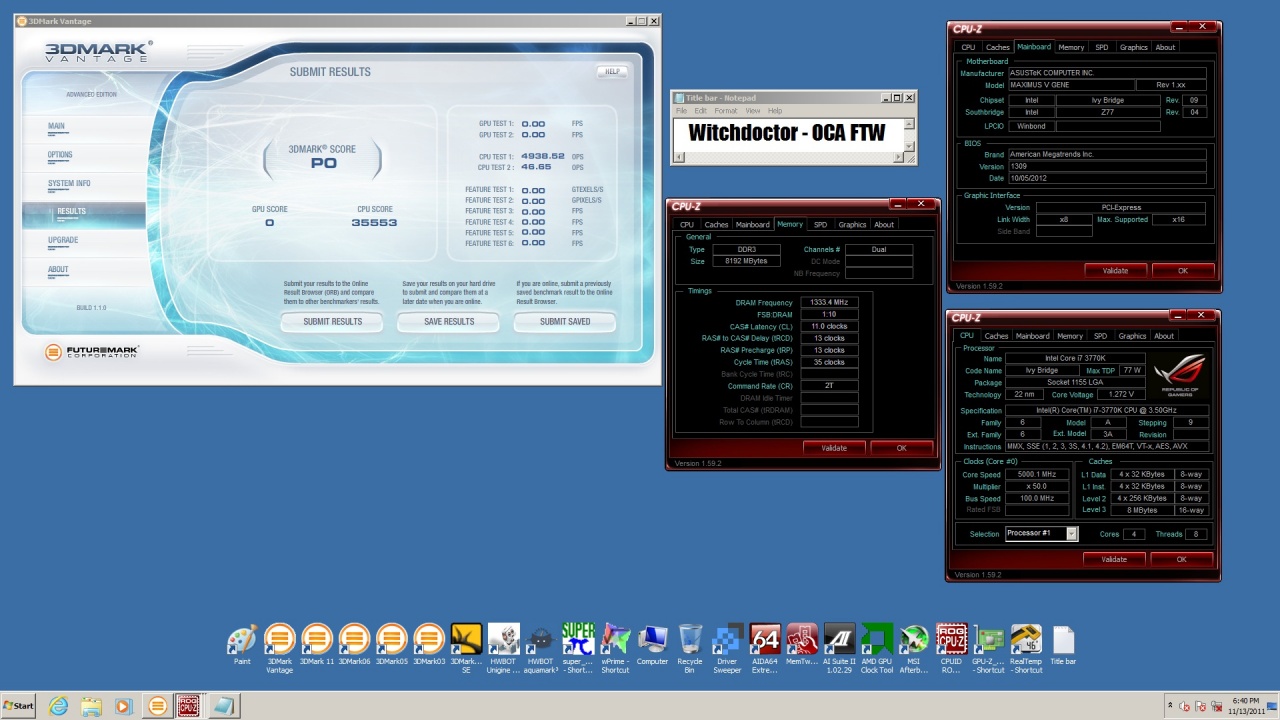1280x720 pixels.
Task: Expand the hidden system tray icons arrow
Action: [x=1170, y=706]
